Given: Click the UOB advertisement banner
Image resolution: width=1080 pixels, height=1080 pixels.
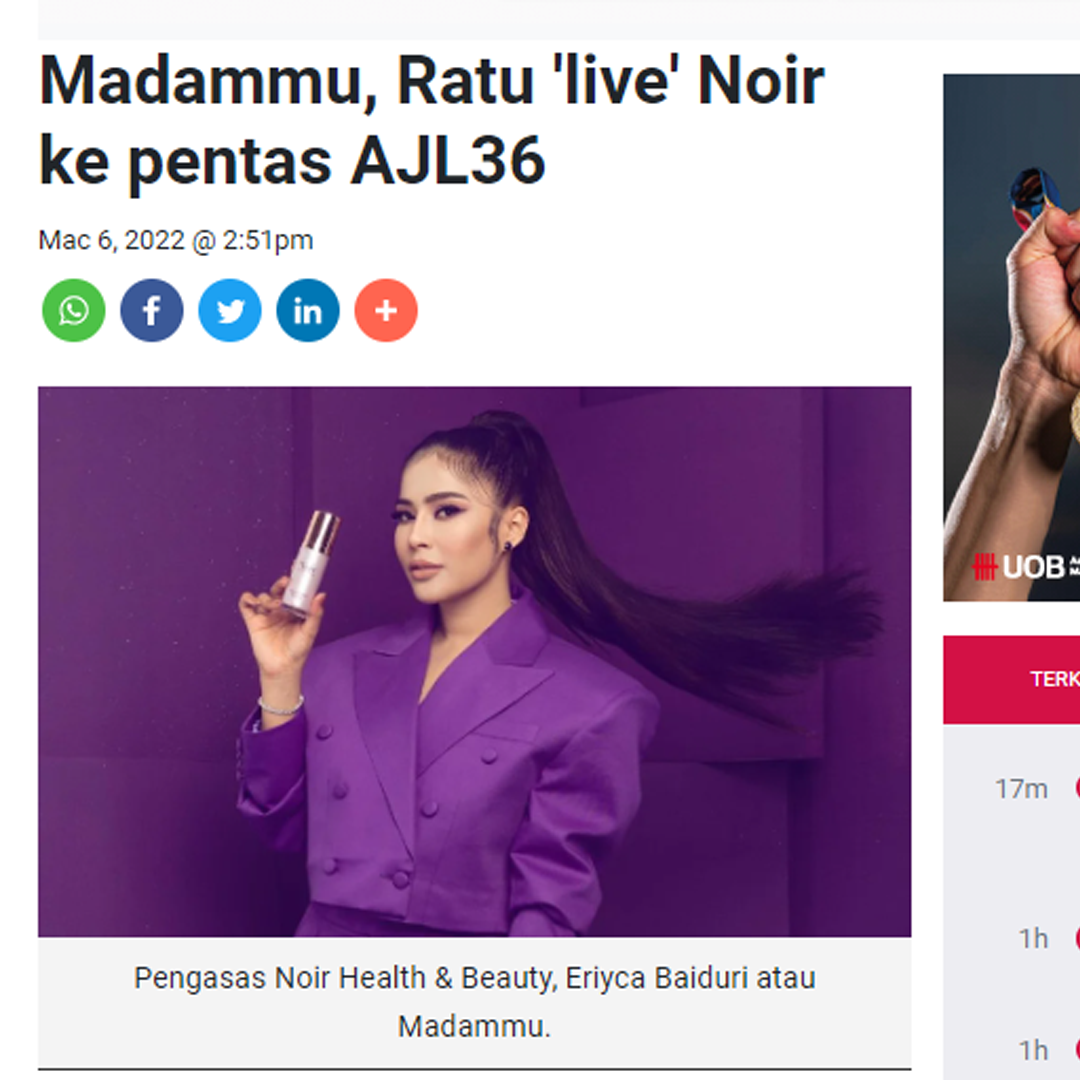Looking at the screenshot, I should coord(1011,338).
